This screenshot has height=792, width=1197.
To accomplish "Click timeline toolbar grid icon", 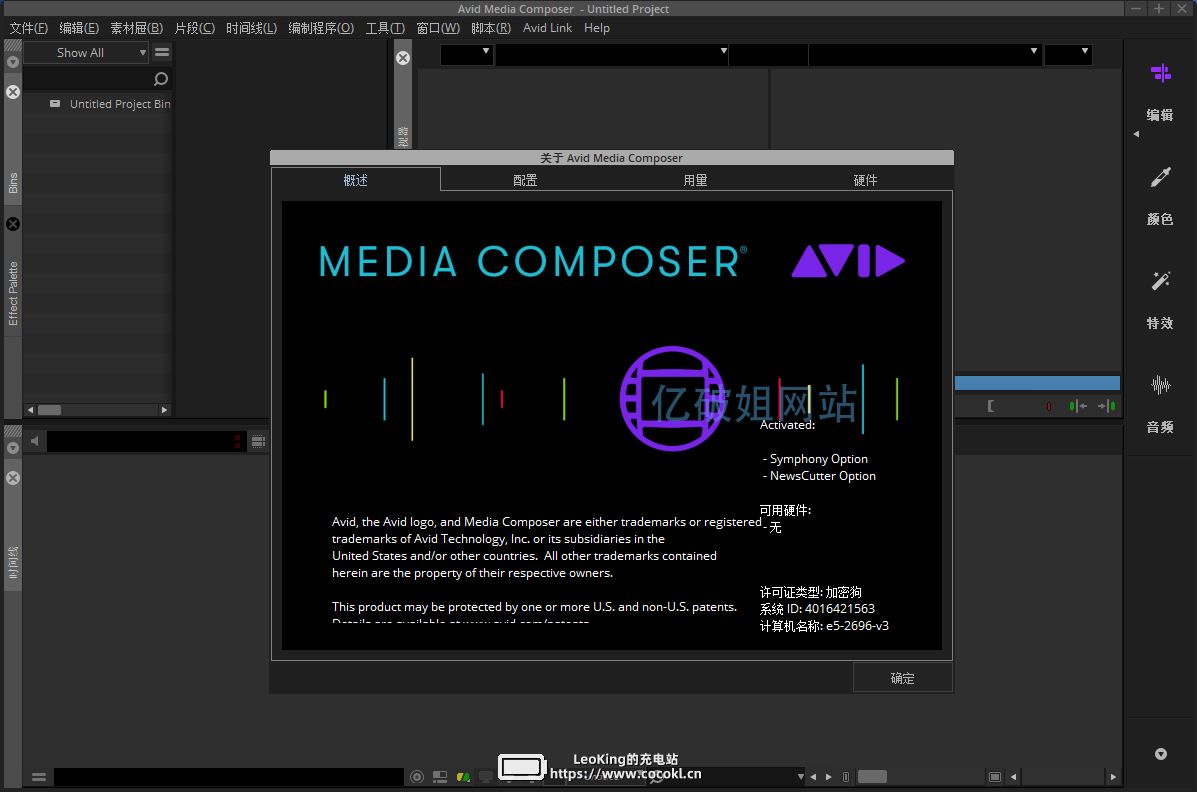I will click(258, 441).
